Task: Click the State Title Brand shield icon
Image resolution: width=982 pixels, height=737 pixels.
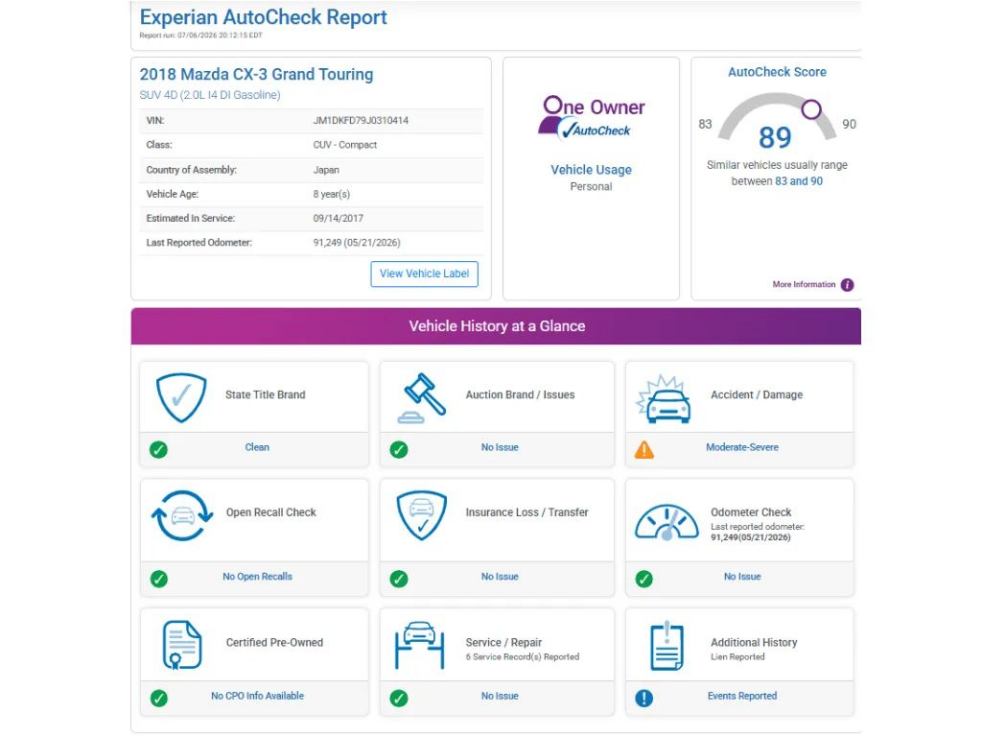Action: coord(181,398)
